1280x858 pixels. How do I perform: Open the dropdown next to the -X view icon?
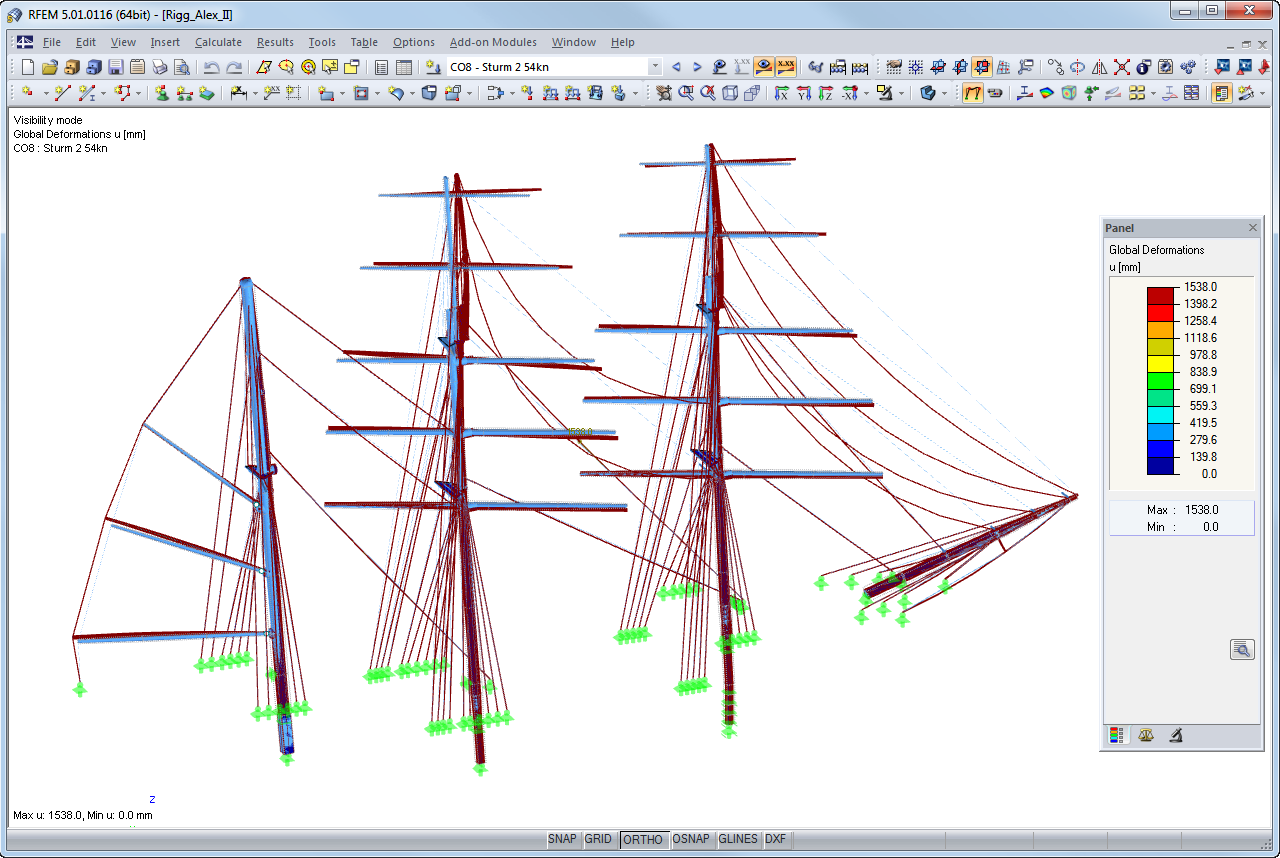coord(867,93)
